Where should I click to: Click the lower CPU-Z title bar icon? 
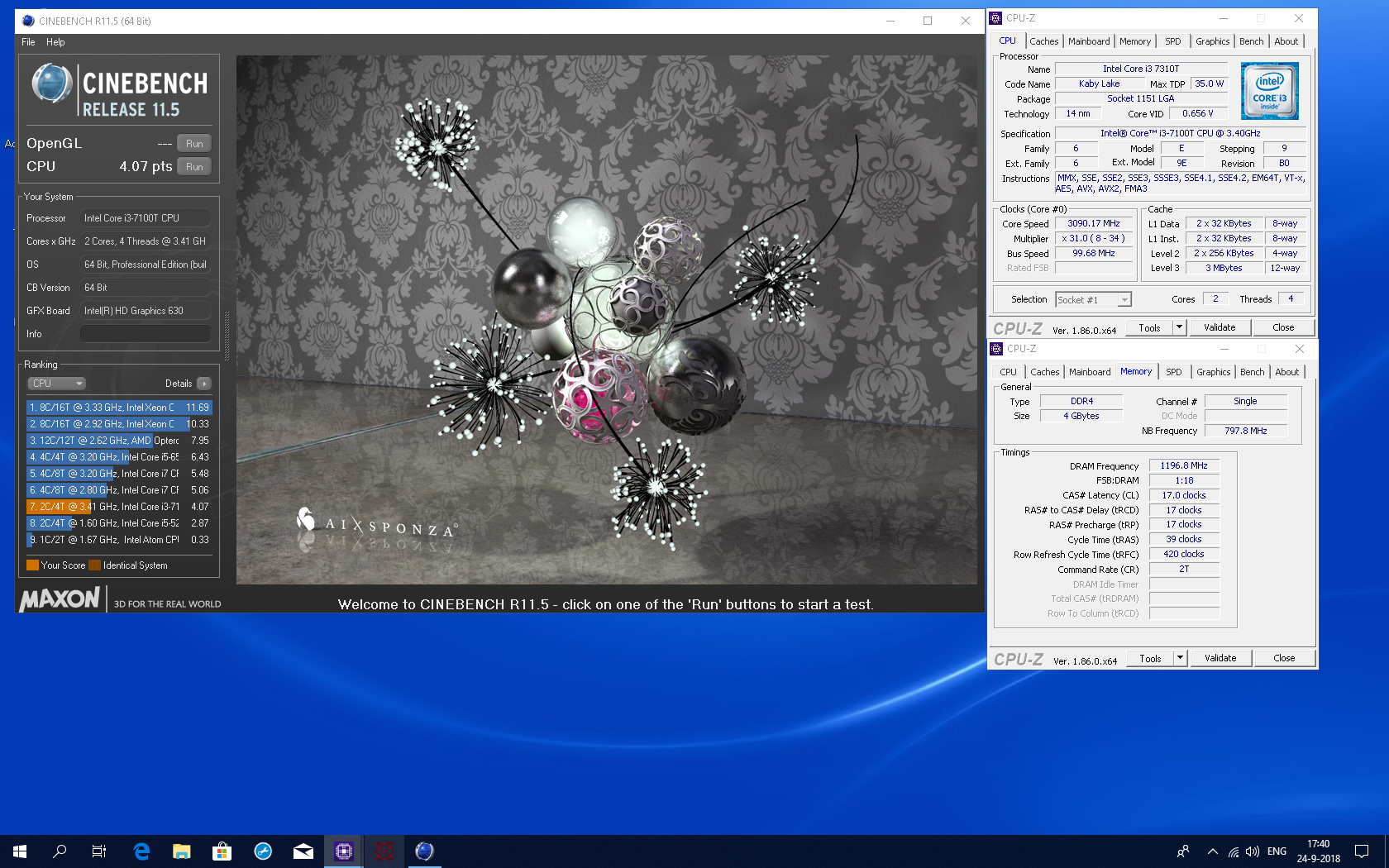[997, 349]
